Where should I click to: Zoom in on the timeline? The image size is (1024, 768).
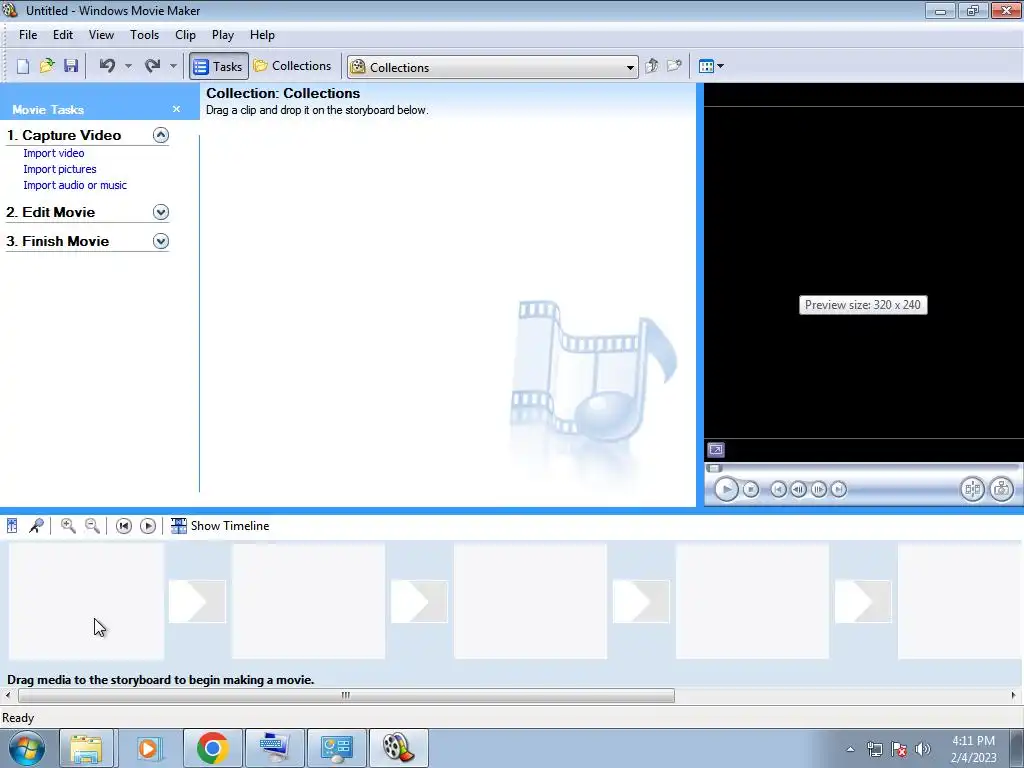click(x=68, y=526)
